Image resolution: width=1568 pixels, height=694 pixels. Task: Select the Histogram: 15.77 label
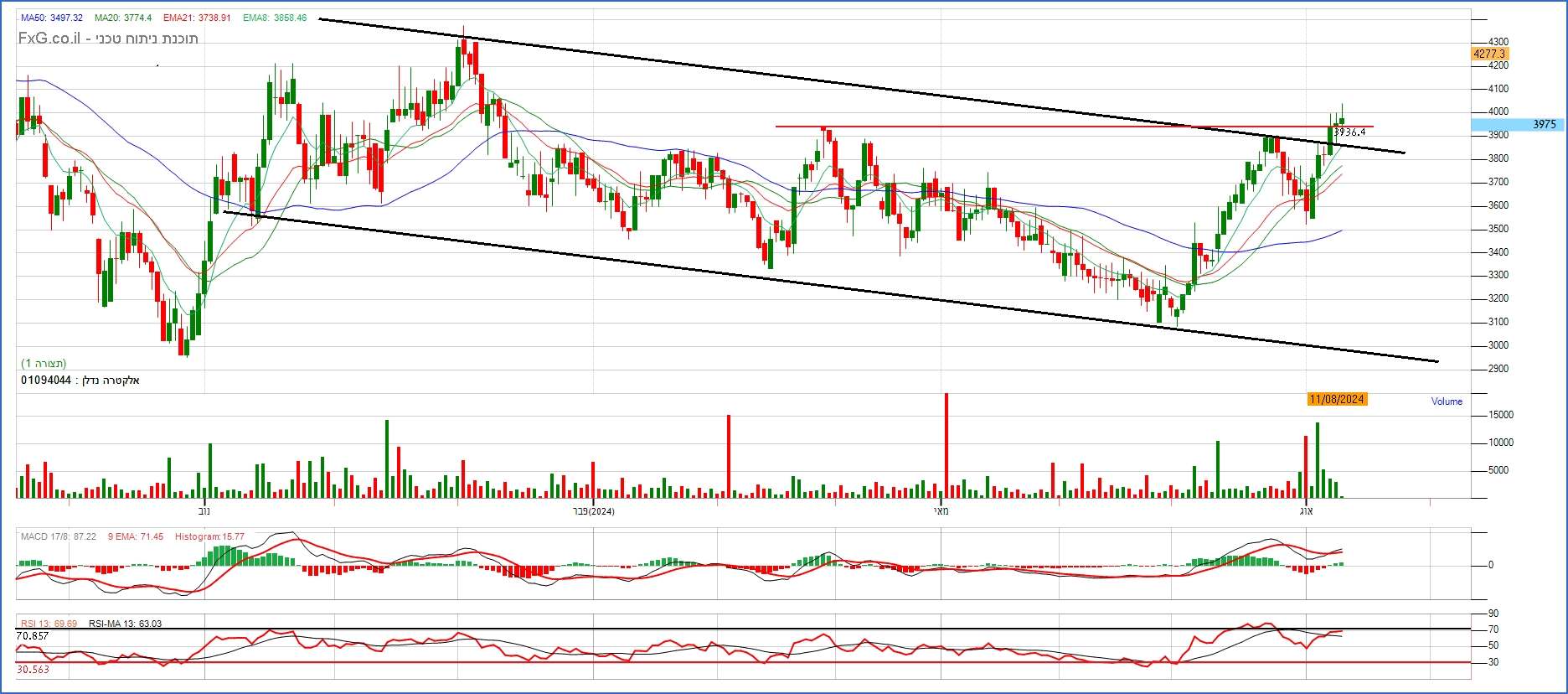tap(209, 536)
